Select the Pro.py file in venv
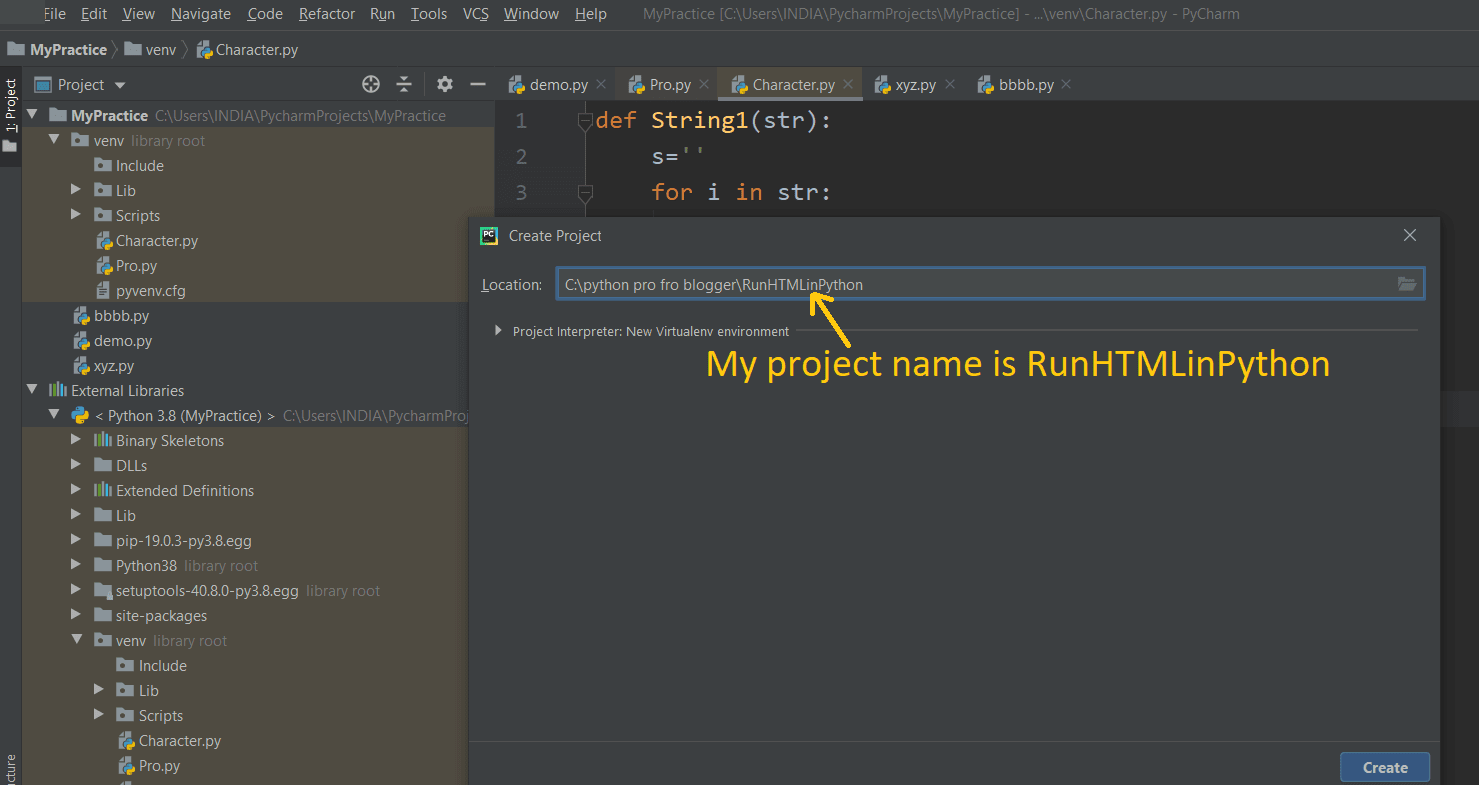This screenshot has height=785, width=1479. pyautogui.click(x=133, y=265)
